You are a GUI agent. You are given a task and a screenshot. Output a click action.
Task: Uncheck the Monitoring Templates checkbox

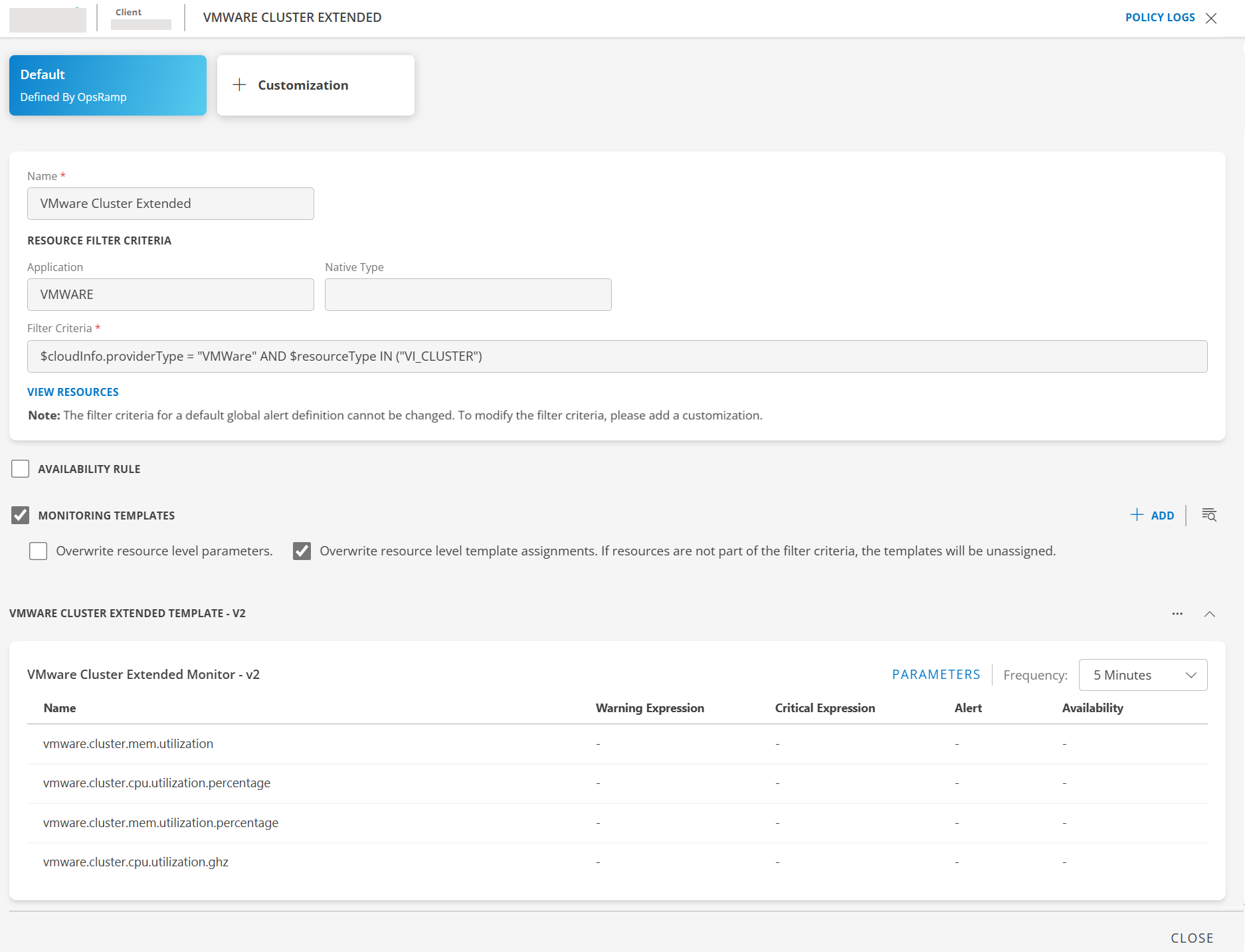[21, 516]
